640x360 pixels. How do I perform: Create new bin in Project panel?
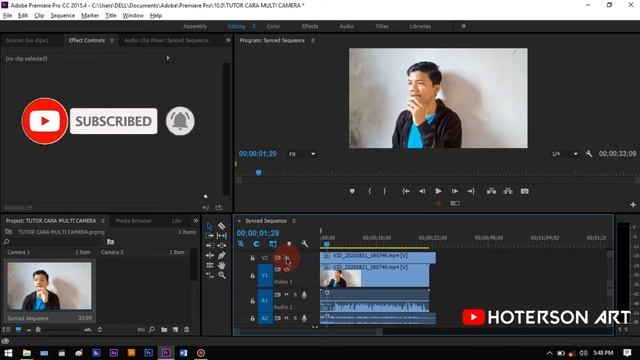(164, 329)
